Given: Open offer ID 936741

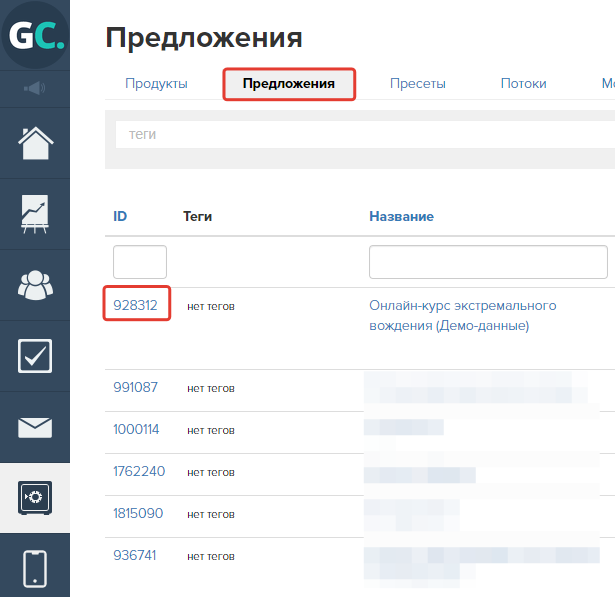Looking at the screenshot, I should (x=135, y=555).
